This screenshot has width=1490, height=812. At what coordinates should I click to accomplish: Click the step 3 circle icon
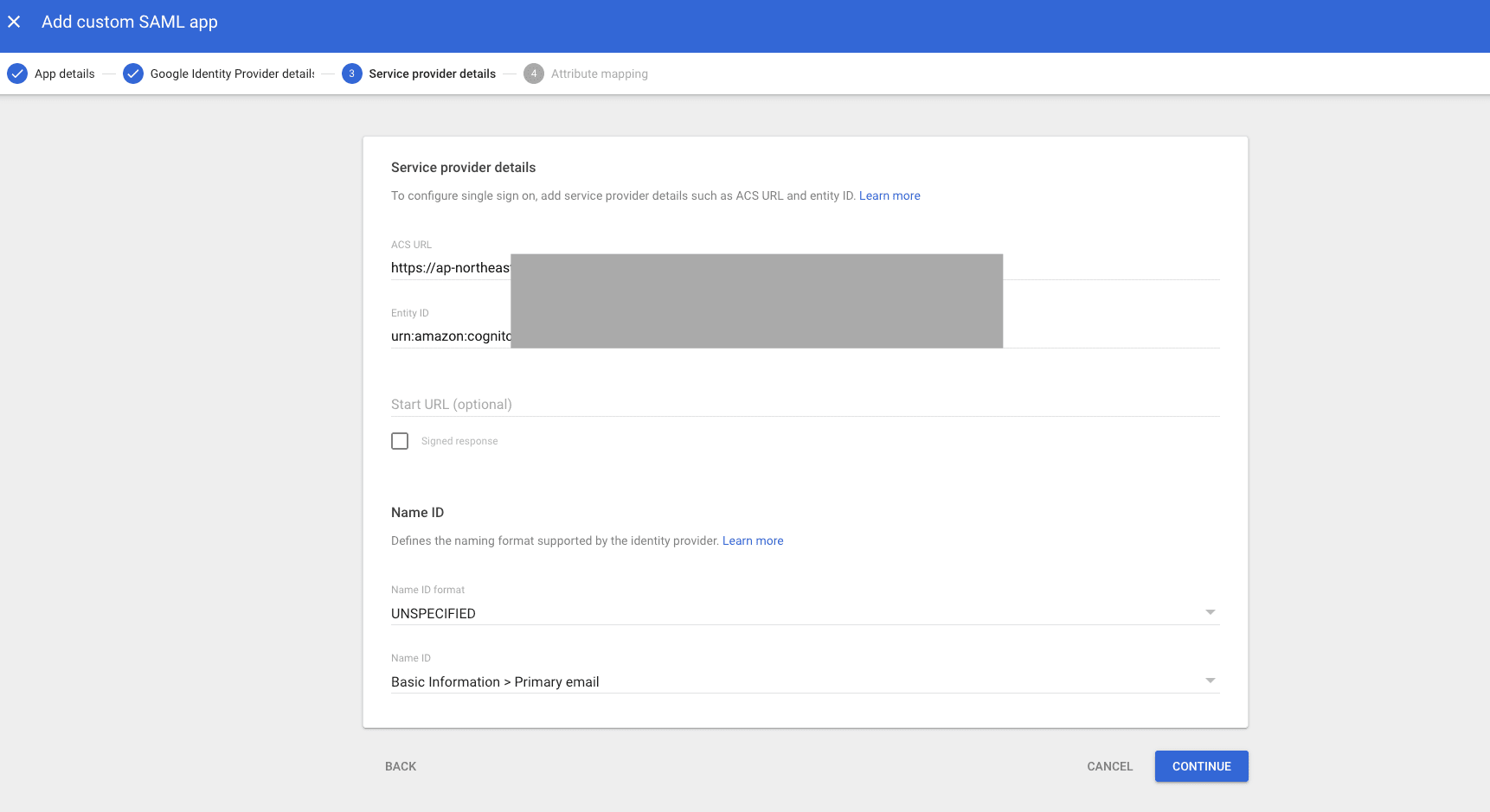[x=351, y=74]
